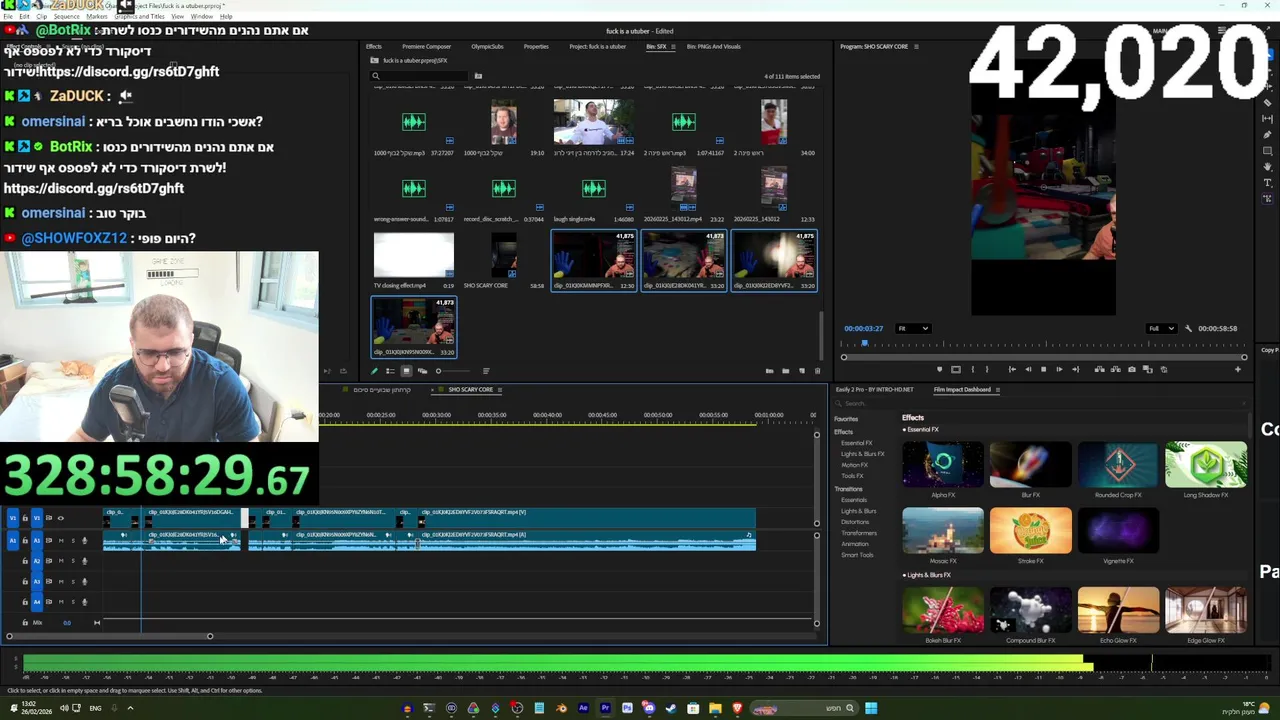
Task: Step back one frame in Program monitor
Action: (1028, 370)
